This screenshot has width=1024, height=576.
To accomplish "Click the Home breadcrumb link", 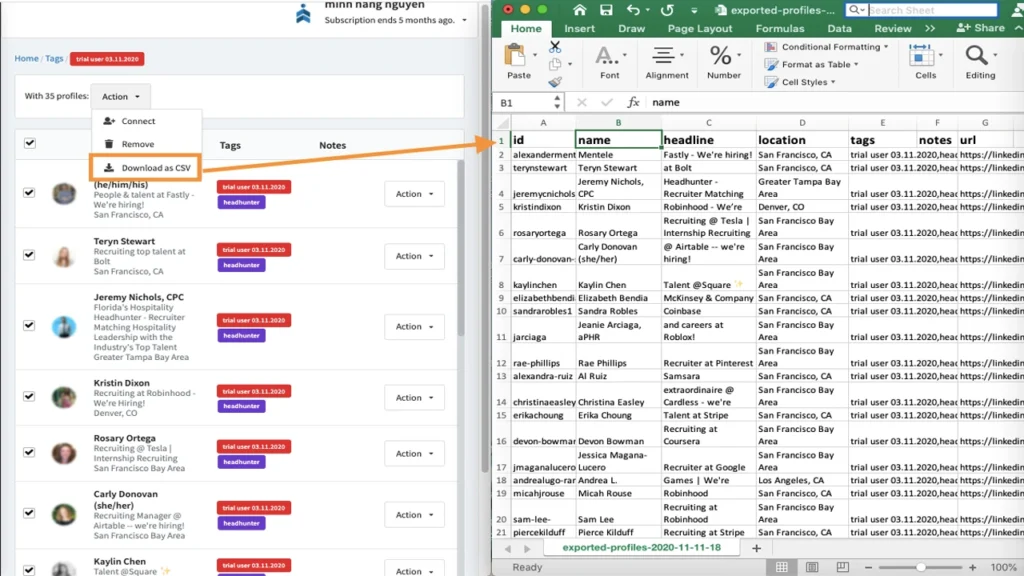I will [26, 58].
